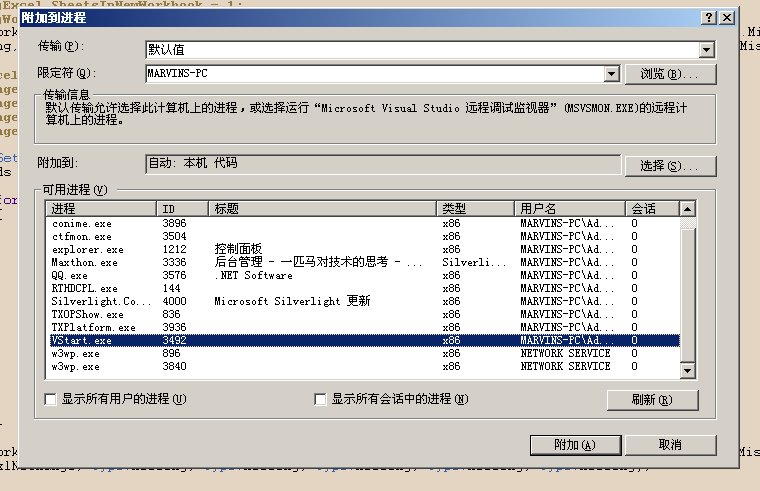Click the 选择(S)... button
The width and height of the screenshot is (760, 491).
670,166
